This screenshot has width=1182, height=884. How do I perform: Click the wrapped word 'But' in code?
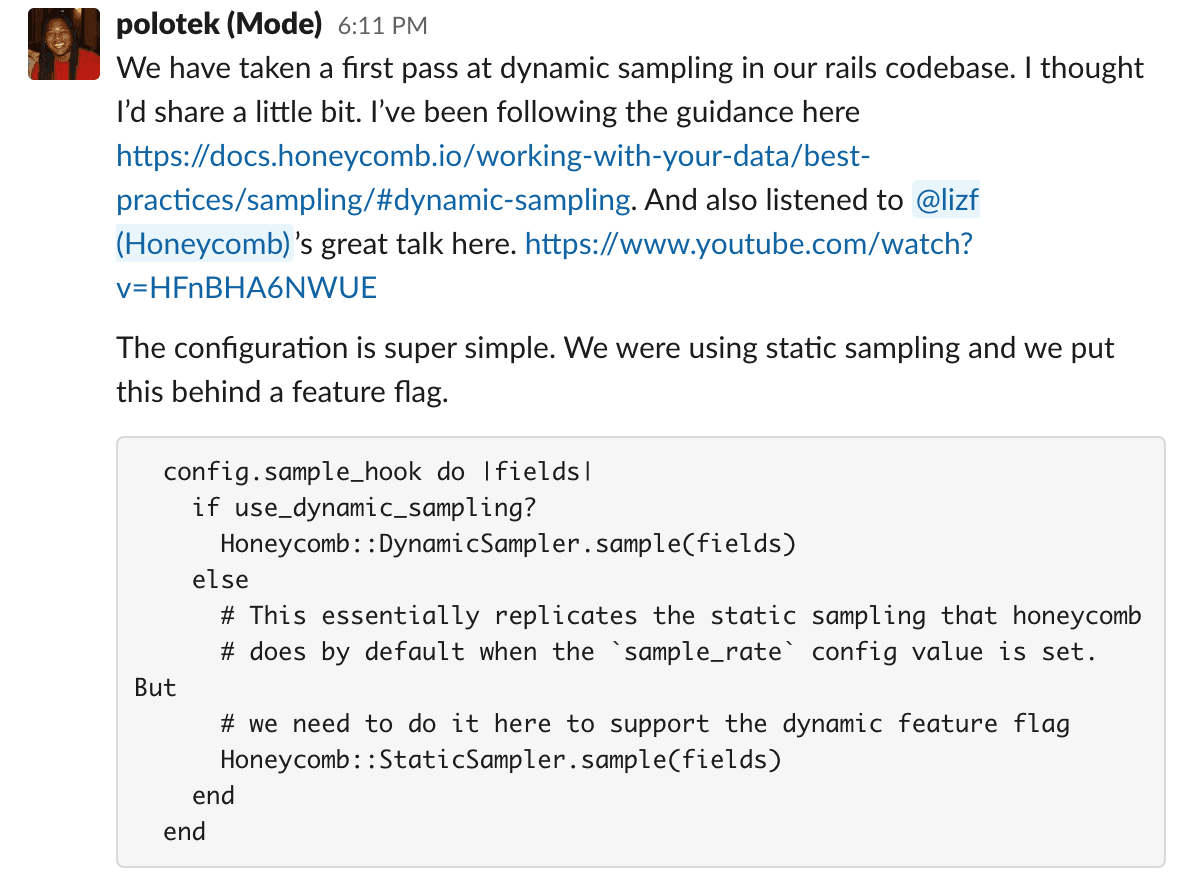click(155, 688)
